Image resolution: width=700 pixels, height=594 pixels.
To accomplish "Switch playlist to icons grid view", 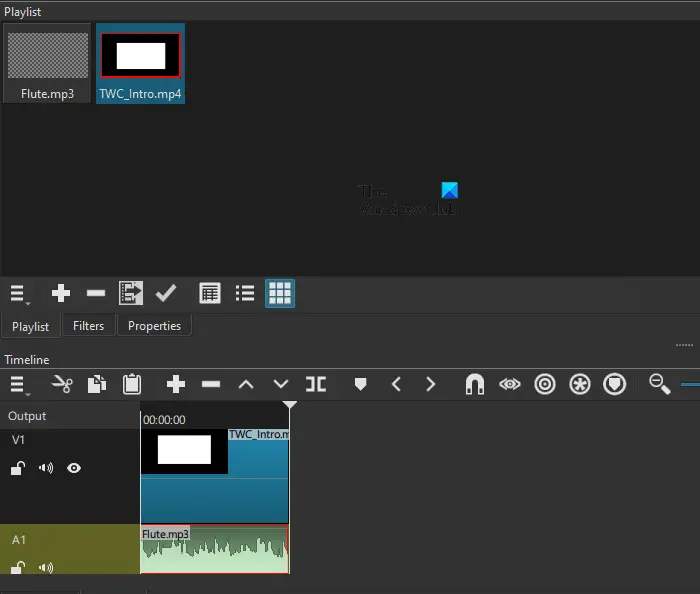I will click(x=280, y=293).
